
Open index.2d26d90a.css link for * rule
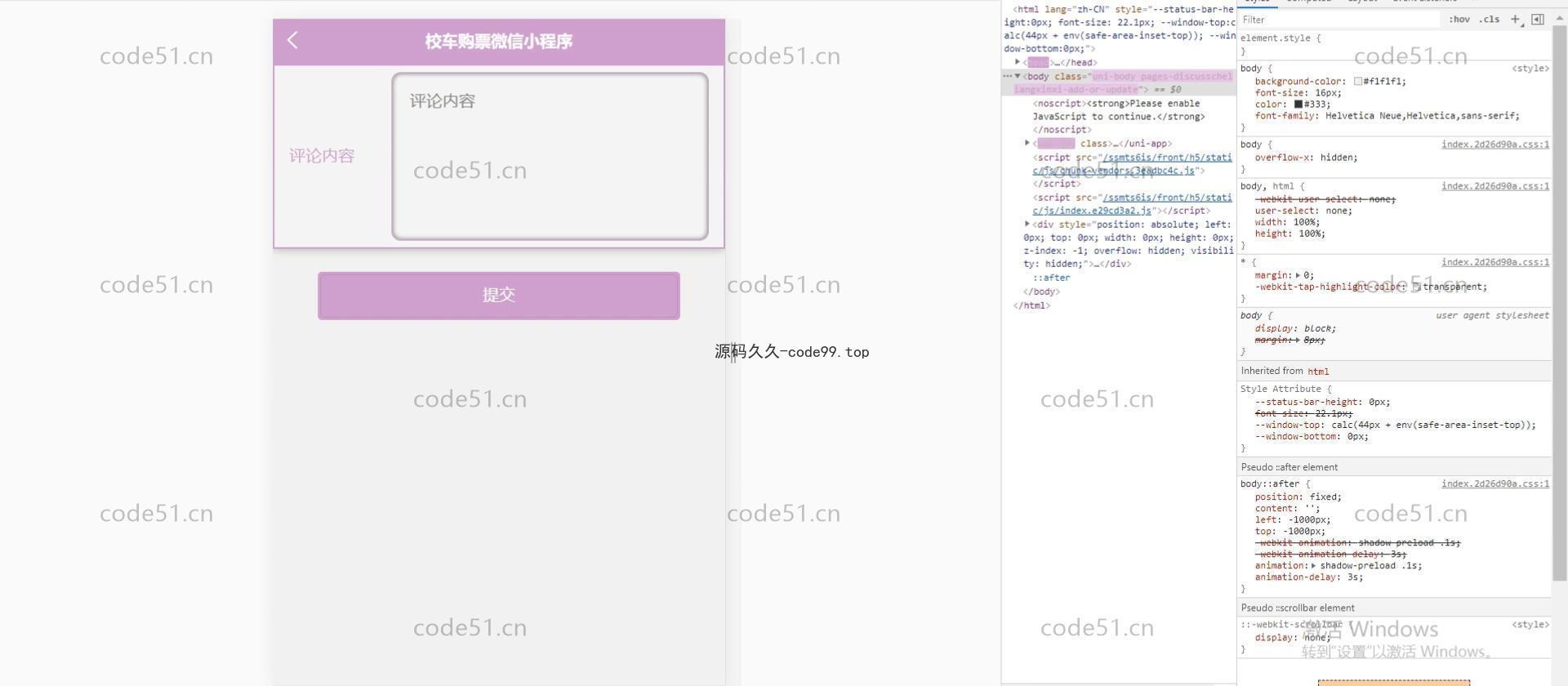click(1494, 262)
